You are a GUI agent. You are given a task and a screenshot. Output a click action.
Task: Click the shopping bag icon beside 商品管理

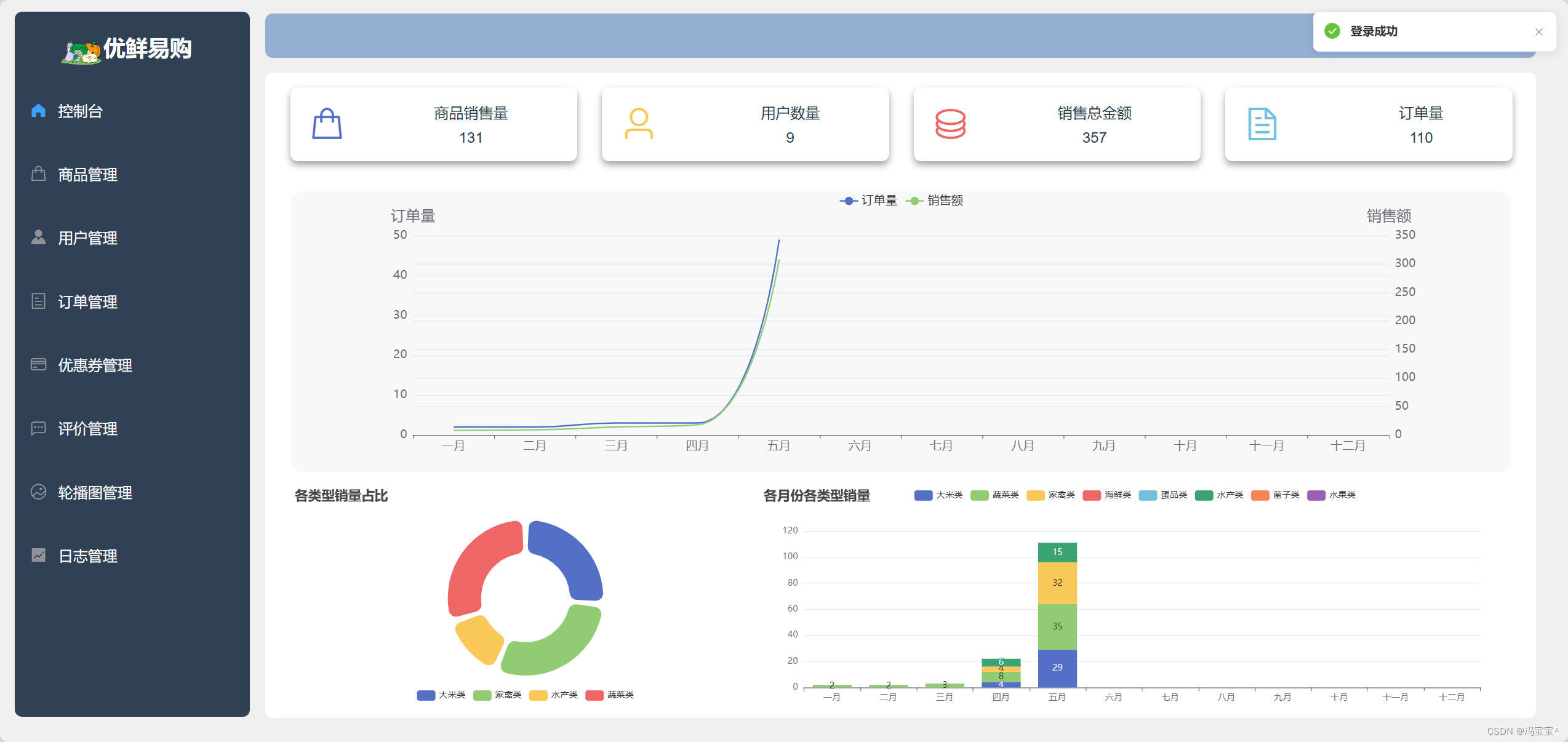click(x=38, y=174)
